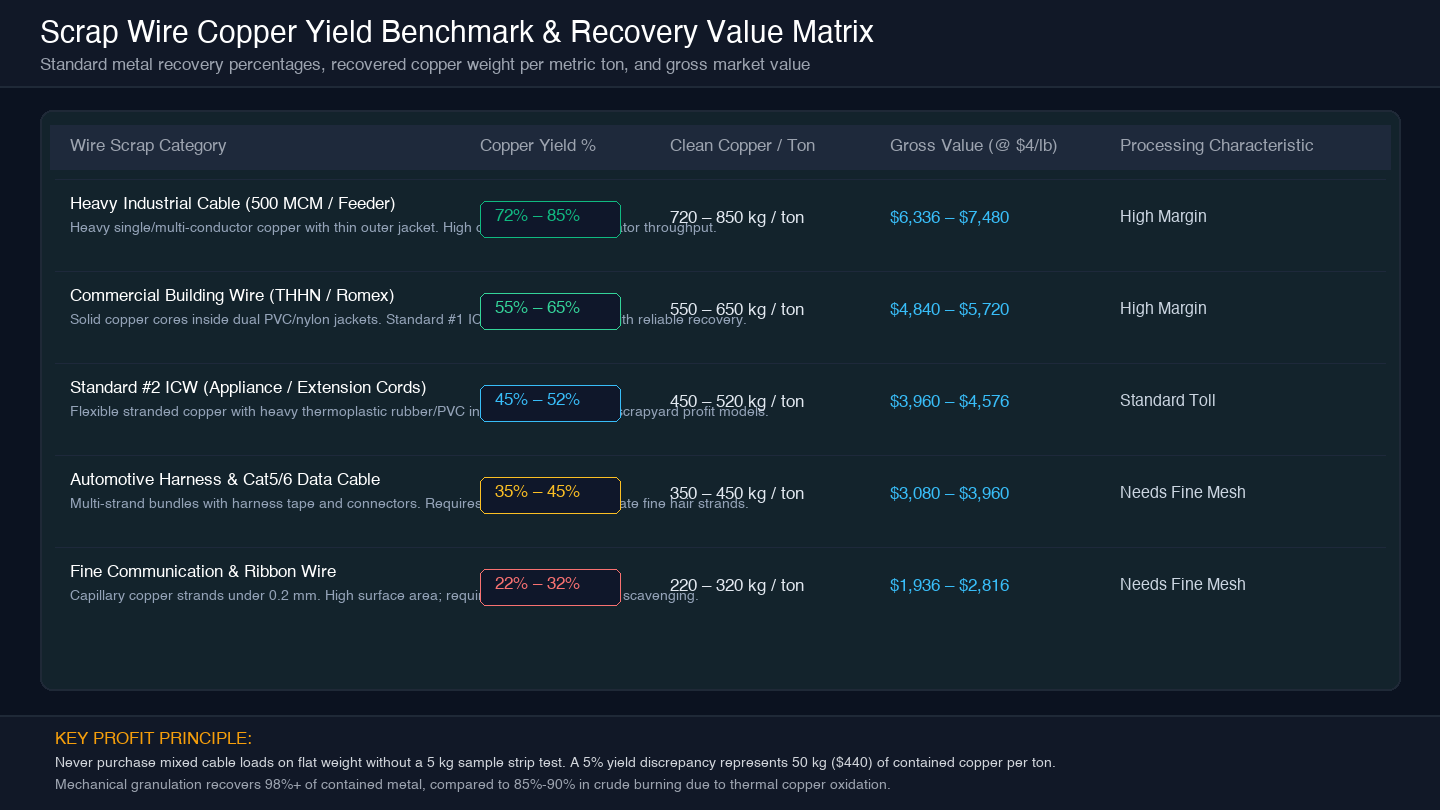Click the "Multi-strand bundles with harness tape" description

(409, 504)
